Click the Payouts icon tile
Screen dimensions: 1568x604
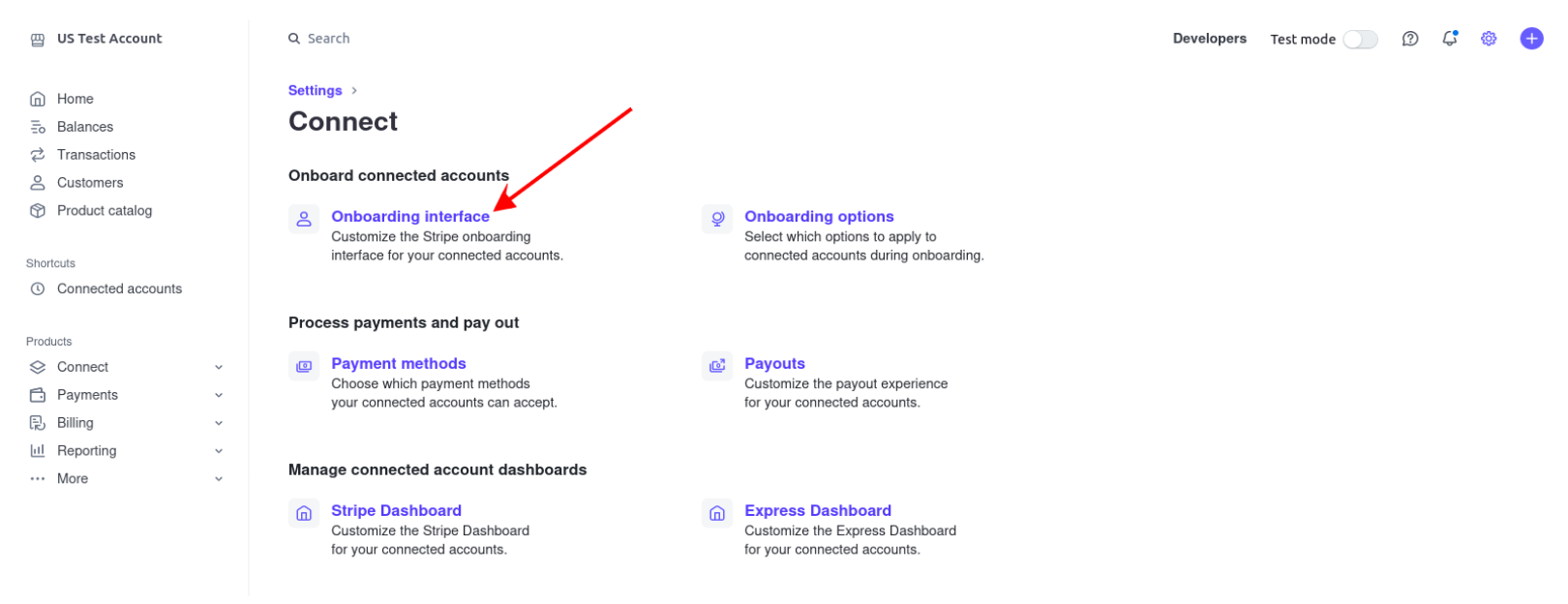click(x=717, y=366)
